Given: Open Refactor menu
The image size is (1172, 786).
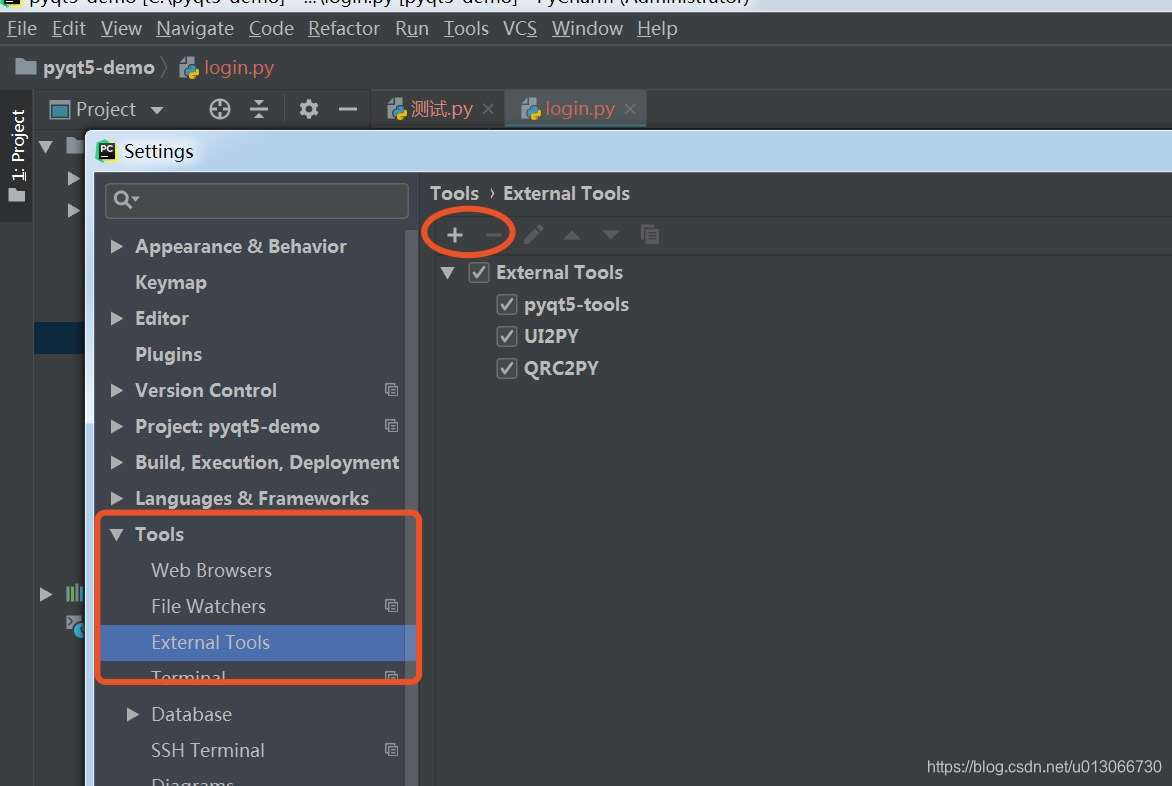Looking at the screenshot, I should (x=344, y=28).
